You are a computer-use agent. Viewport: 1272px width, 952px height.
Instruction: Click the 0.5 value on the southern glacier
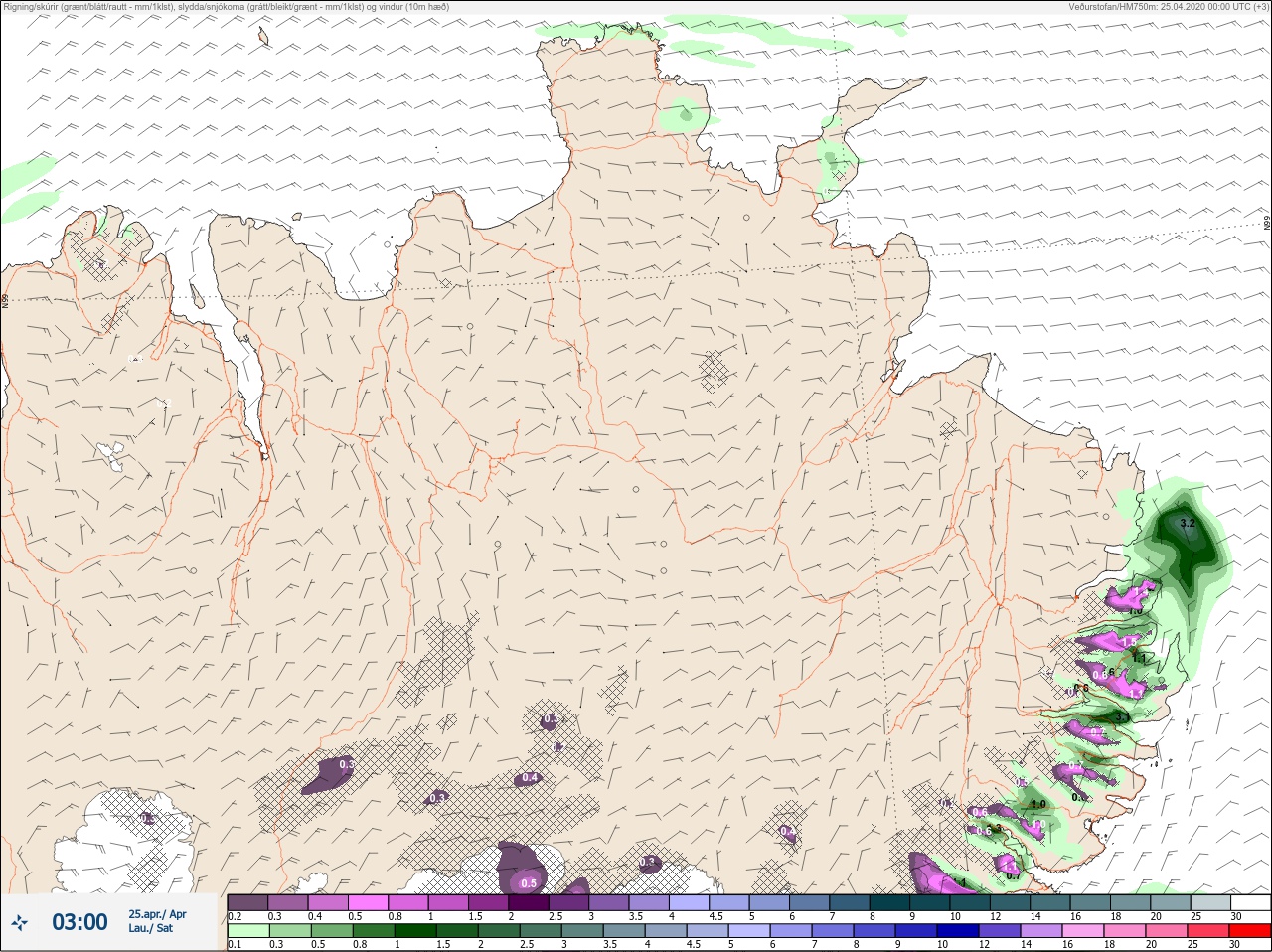coord(529,883)
